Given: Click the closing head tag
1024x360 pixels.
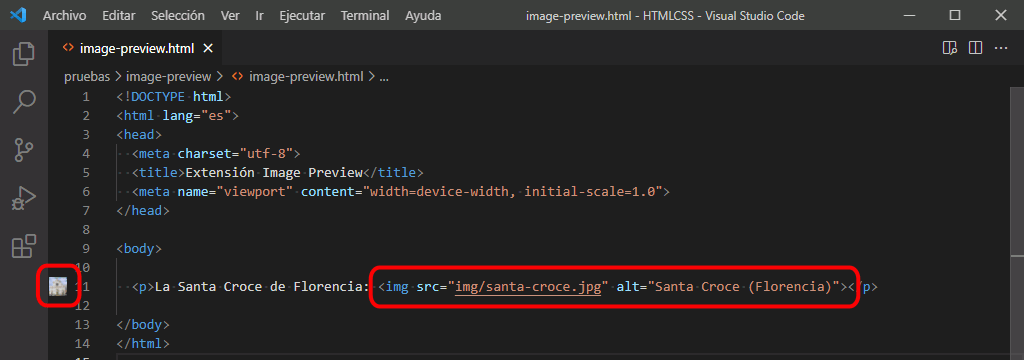Looking at the screenshot, I should [143, 210].
